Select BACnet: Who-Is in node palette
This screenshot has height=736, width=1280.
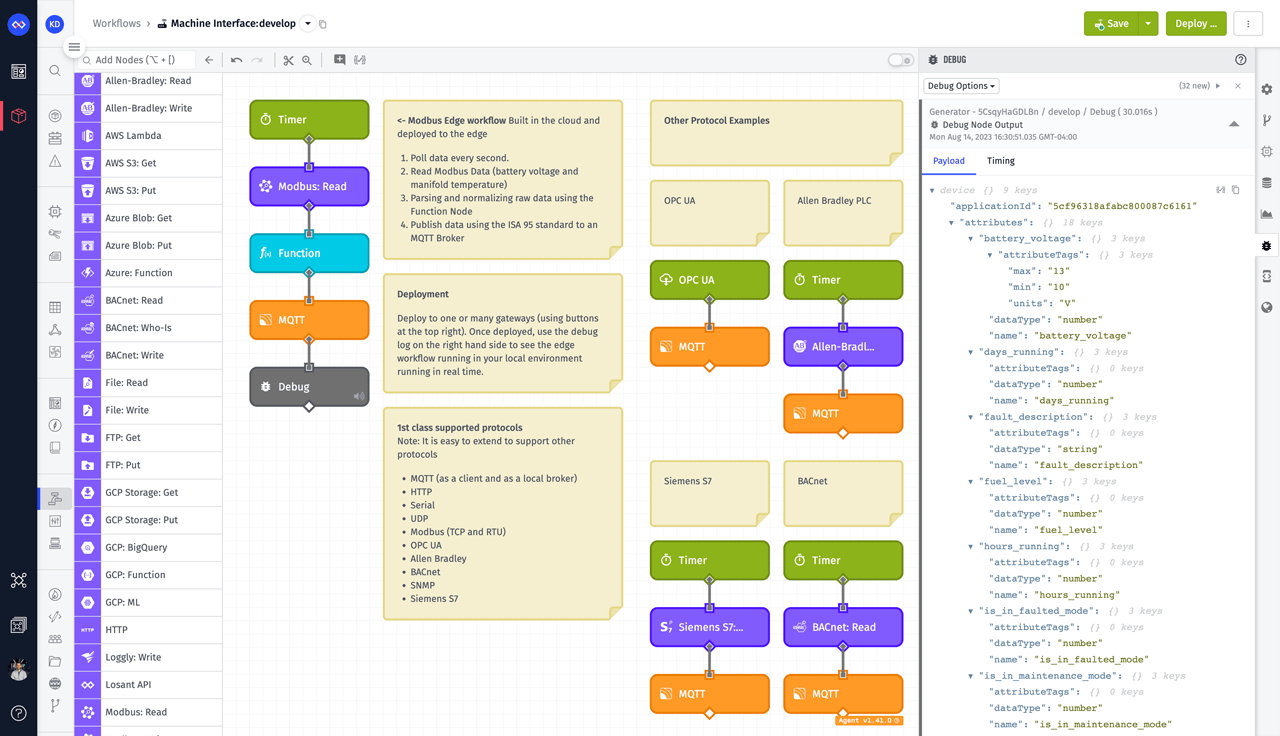pos(148,328)
